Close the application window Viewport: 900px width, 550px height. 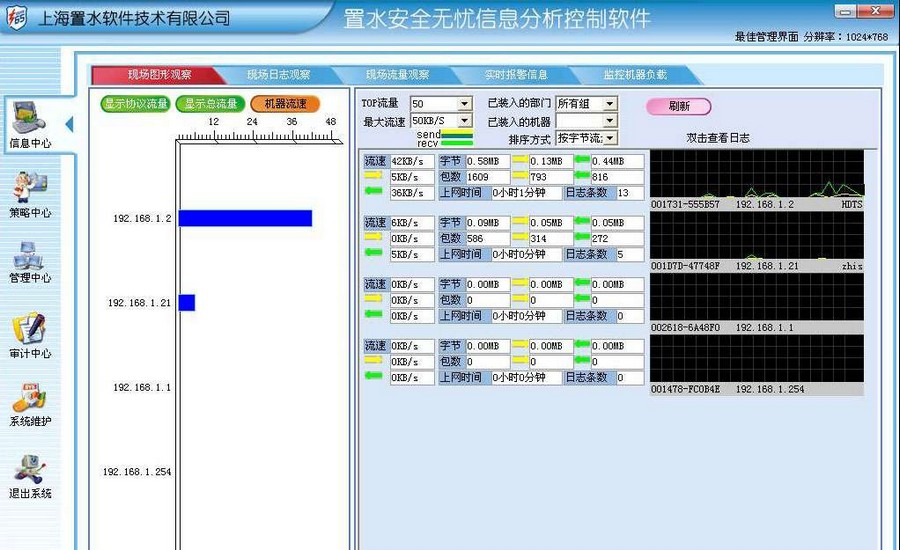[x=875, y=10]
